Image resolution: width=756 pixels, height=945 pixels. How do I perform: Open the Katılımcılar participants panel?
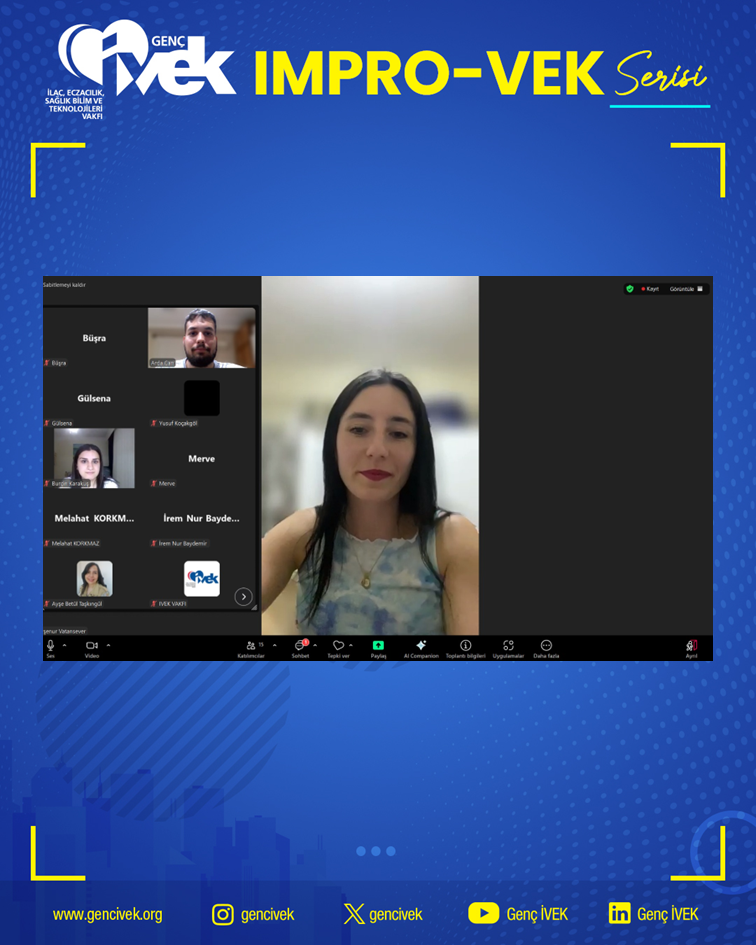point(250,646)
